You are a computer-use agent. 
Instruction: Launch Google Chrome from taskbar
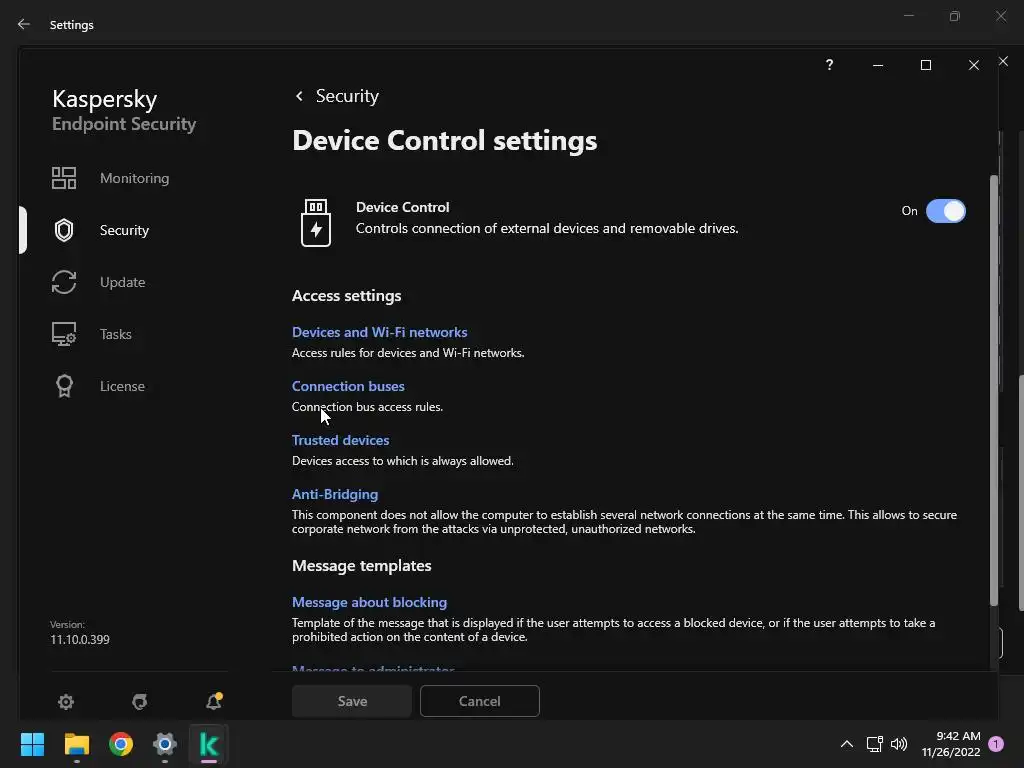pos(121,744)
